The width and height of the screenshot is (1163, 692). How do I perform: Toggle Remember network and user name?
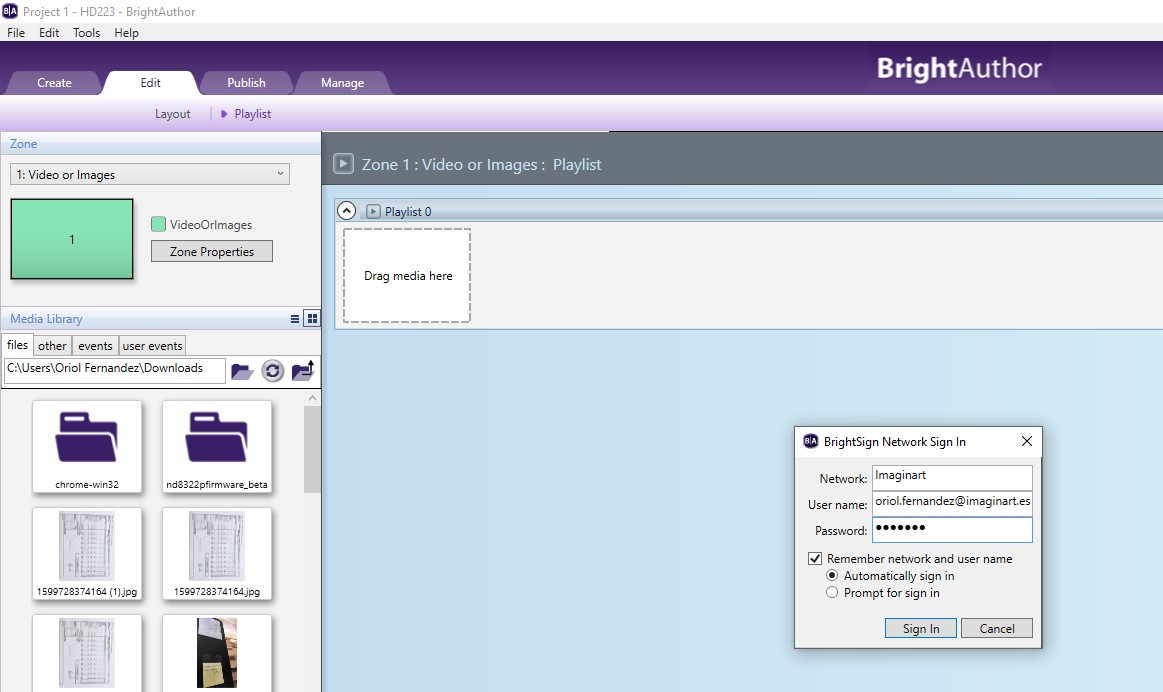click(815, 558)
